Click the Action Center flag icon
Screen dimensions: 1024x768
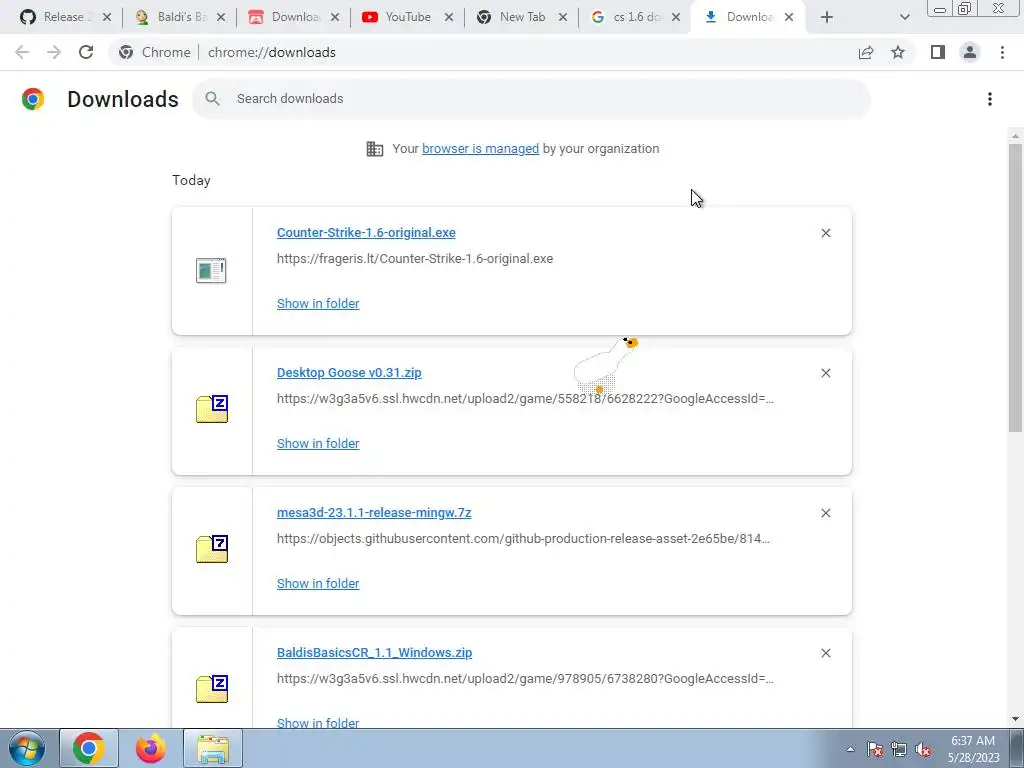click(x=875, y=749)
